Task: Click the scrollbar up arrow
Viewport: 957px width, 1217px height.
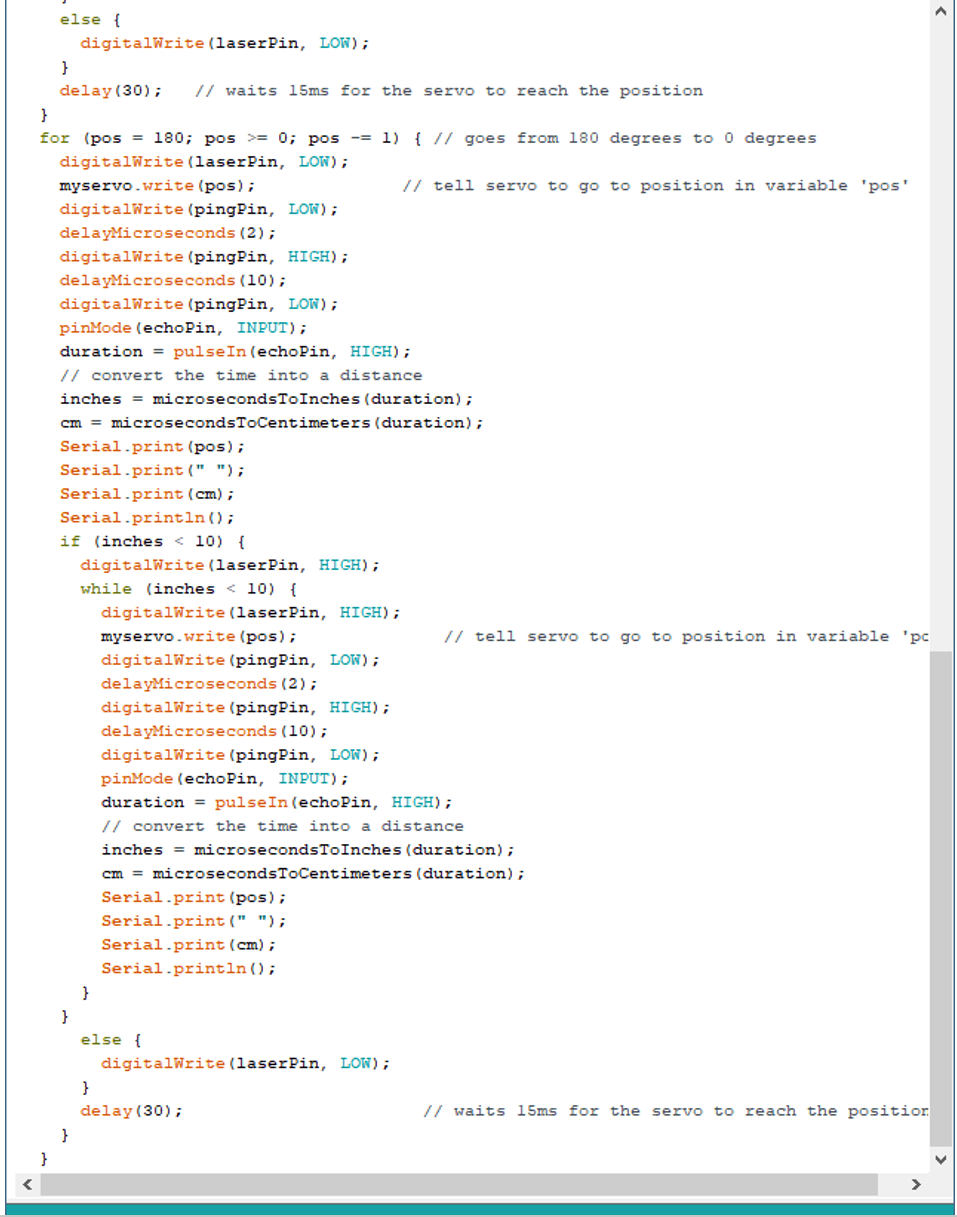Action: [x=941, y=11]
